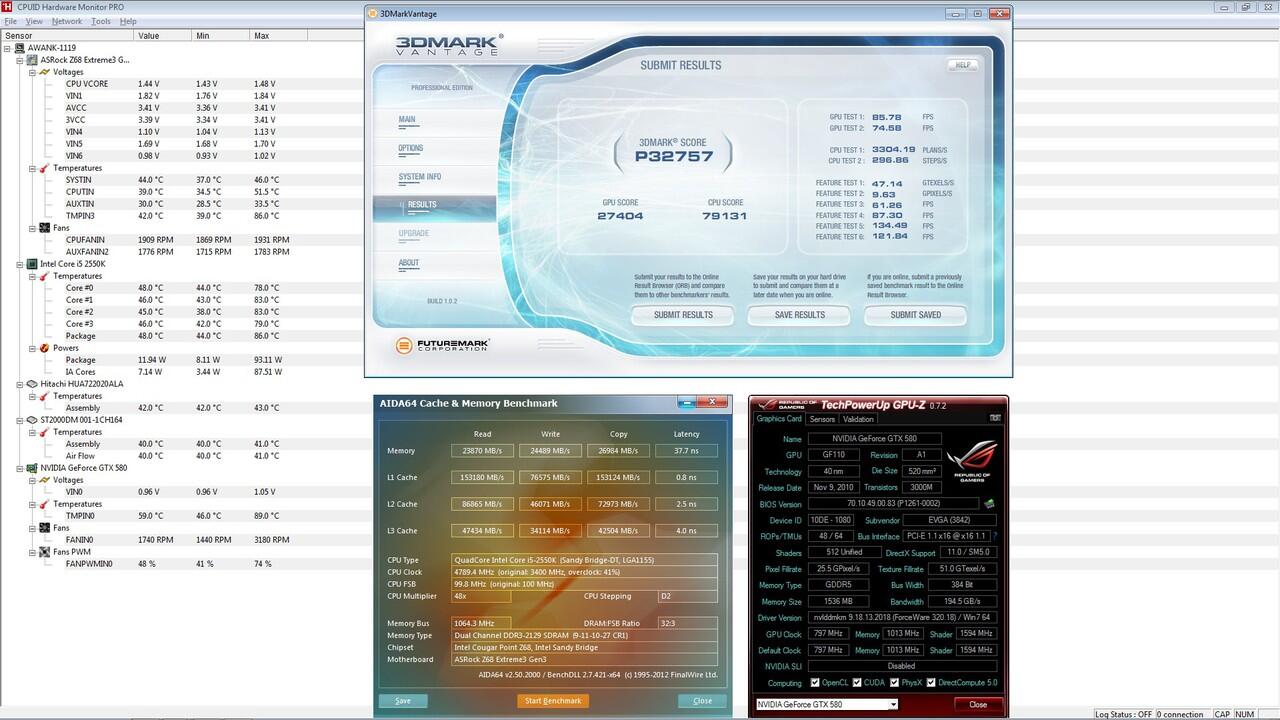
Task: Click the CPUID Hardware Monitor title bar icon
Action: (6, 7)
